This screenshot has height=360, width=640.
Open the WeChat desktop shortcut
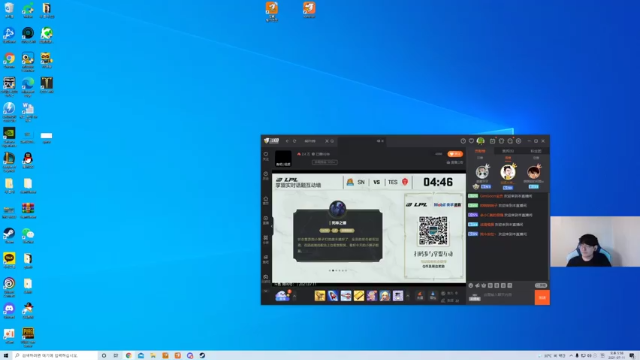pyautogui.click(x=28, y=236)
